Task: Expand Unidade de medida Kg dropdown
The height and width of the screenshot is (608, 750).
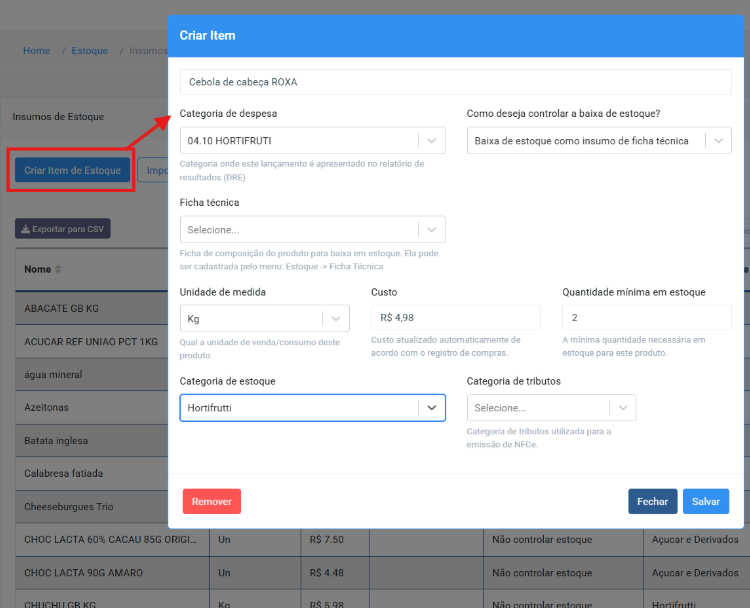Action: coord(336,319)
